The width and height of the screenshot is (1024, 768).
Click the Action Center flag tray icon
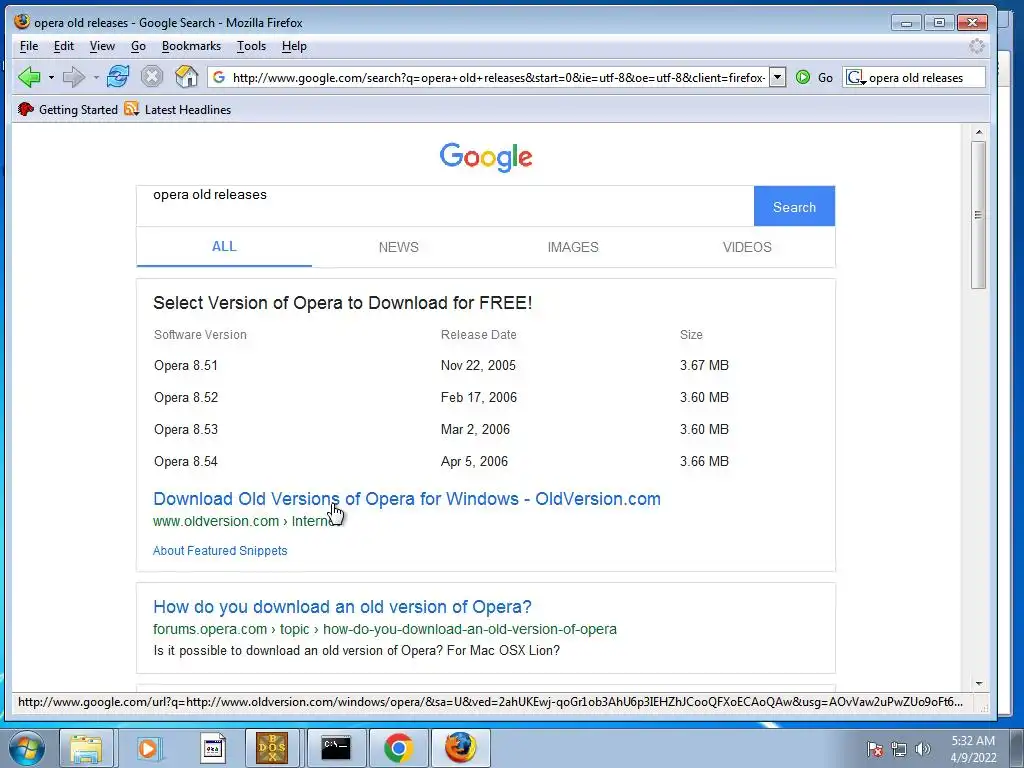(875, 749)
